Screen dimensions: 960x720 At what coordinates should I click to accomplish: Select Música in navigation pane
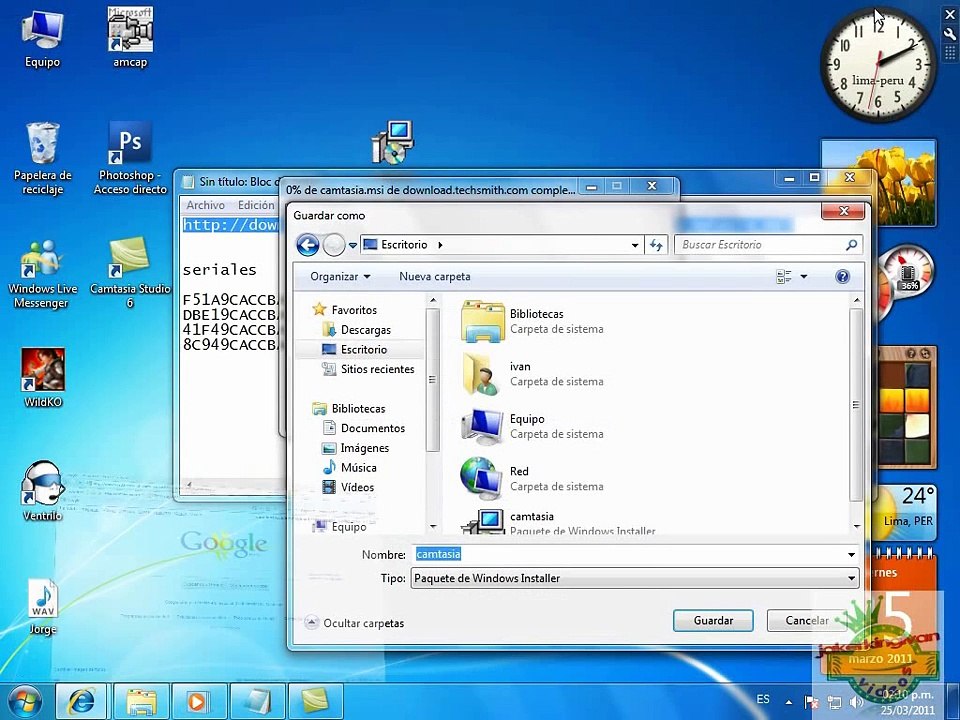pyautogui.click(x=350, y=468)
